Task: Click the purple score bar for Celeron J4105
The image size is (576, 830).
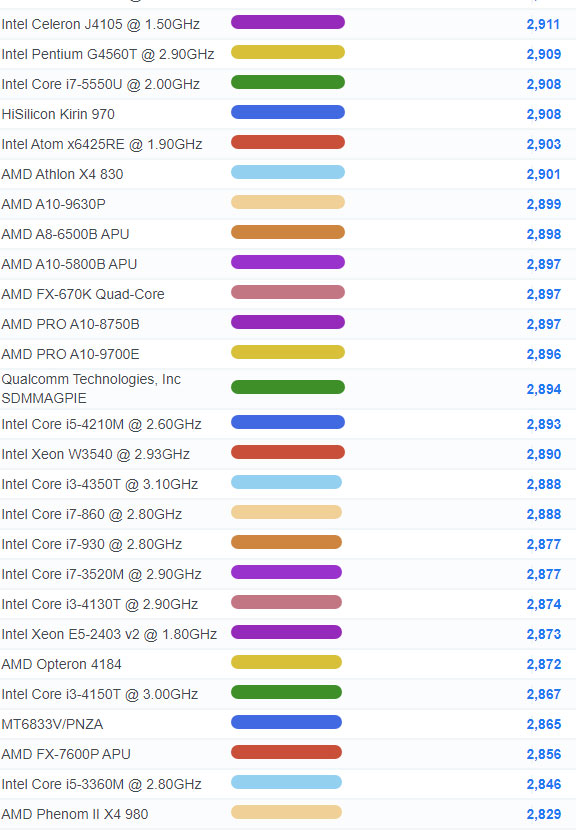Action: tap(288, 22)
